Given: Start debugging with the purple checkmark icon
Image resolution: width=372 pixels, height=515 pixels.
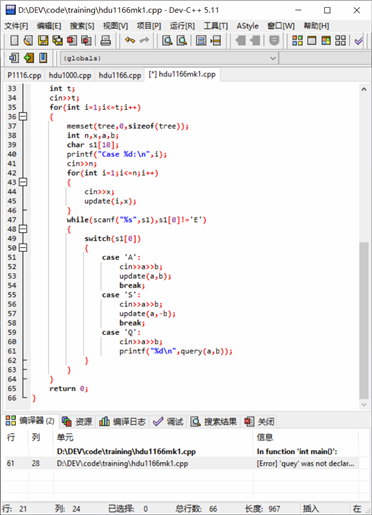Looking at the screenshot, I should (359, 41).
